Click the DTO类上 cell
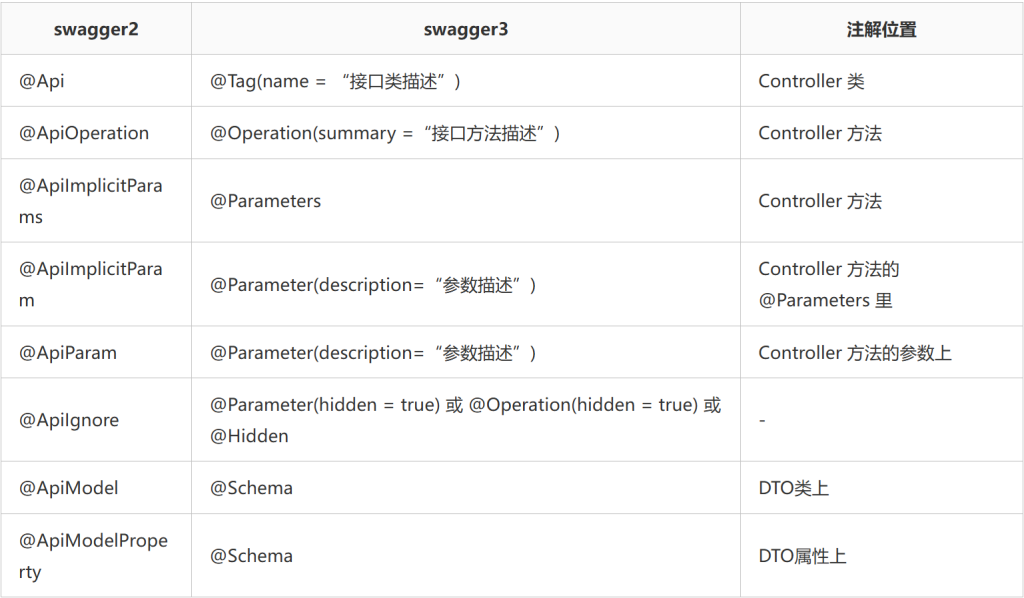Image resolution: width=1024 pixels, height=598 pixels. click(882, 488)
